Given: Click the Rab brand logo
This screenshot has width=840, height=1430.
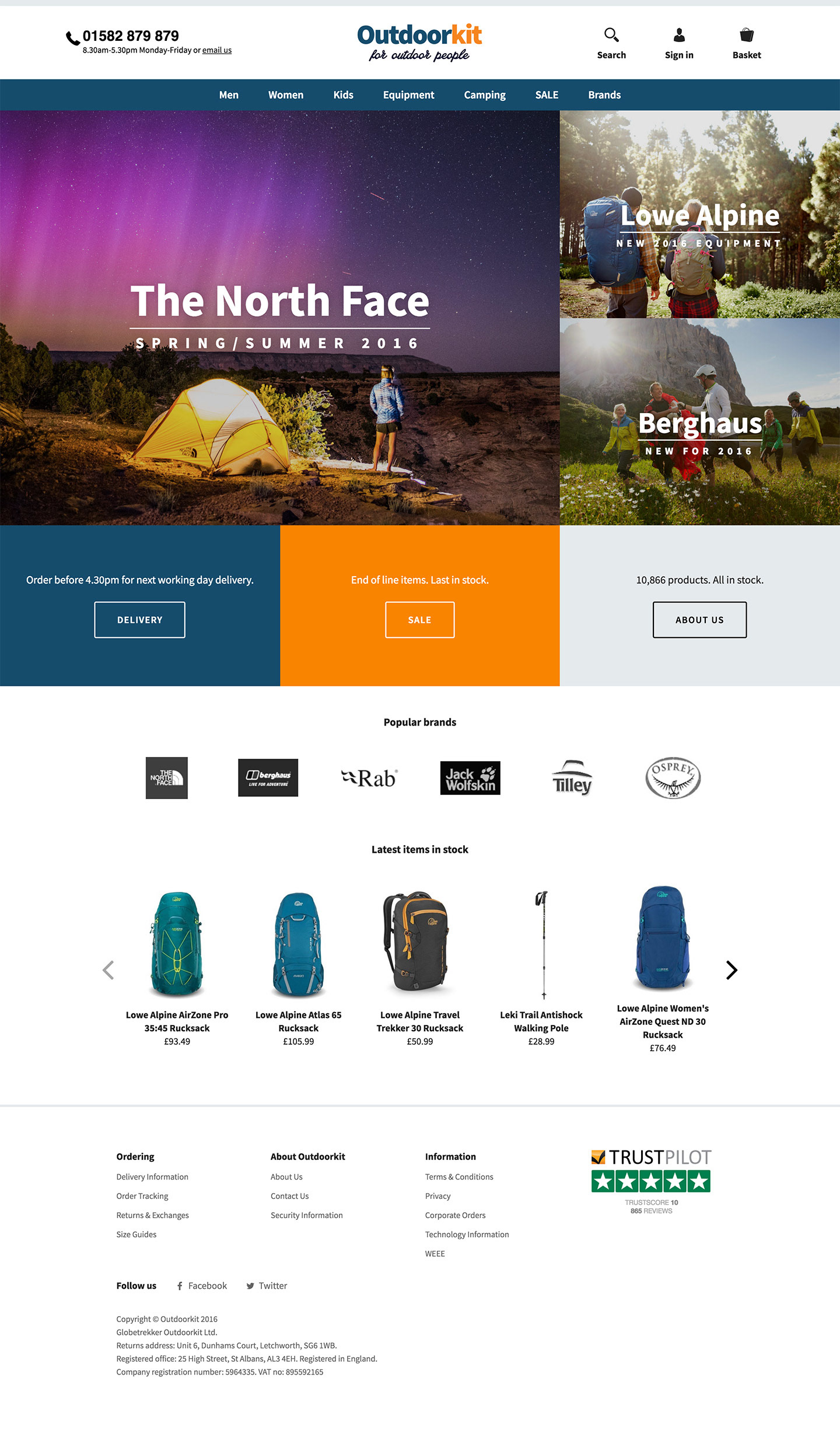Looking at the screenshot, I should tap(369, 778).
